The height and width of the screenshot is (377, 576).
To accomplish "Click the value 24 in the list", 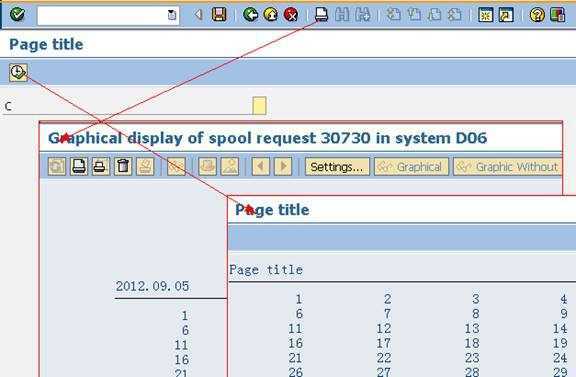I will click(560, 358).
